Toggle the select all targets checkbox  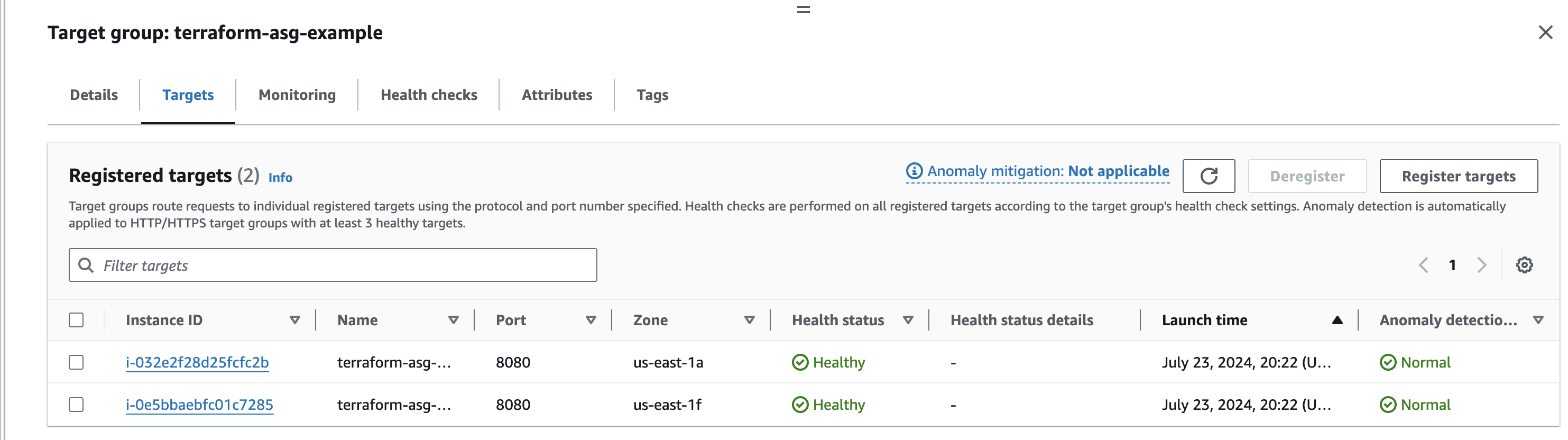tap(76, 320)
